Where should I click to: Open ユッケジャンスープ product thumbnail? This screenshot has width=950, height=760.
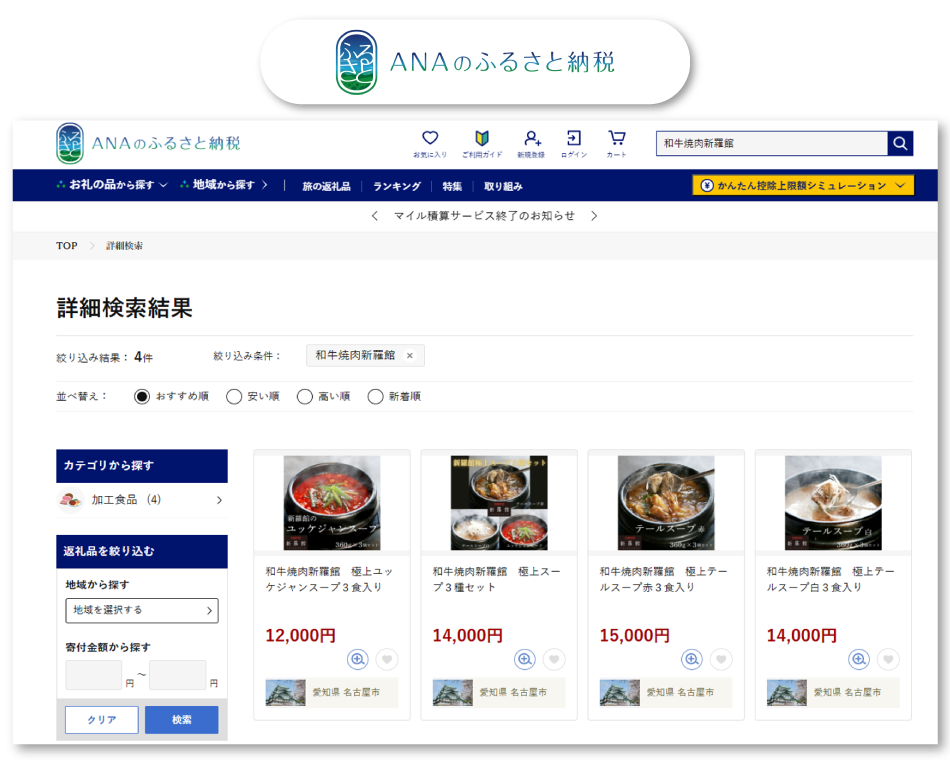click(332, 503)
